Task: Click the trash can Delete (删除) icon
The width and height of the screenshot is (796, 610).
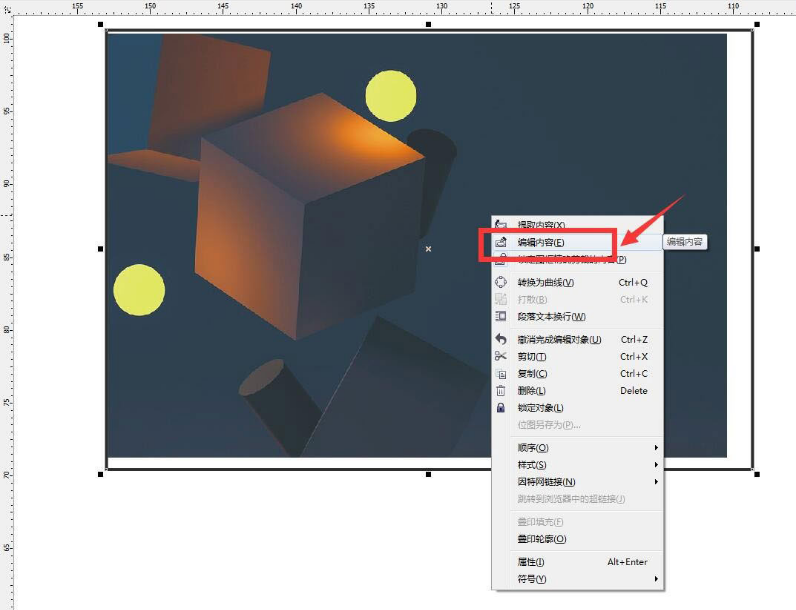Action: 501,391
